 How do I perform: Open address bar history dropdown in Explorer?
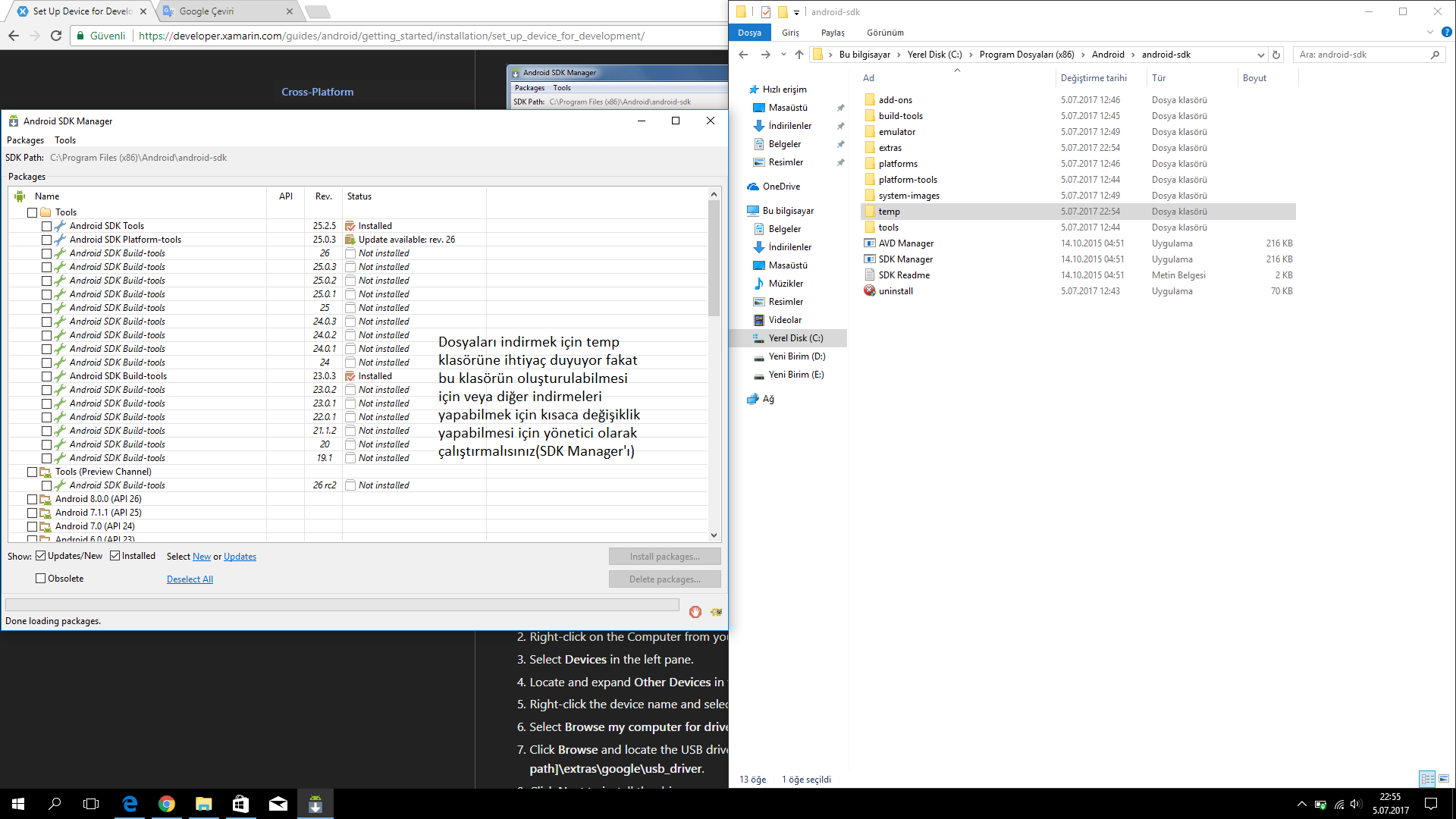(x=1260, y=55)
